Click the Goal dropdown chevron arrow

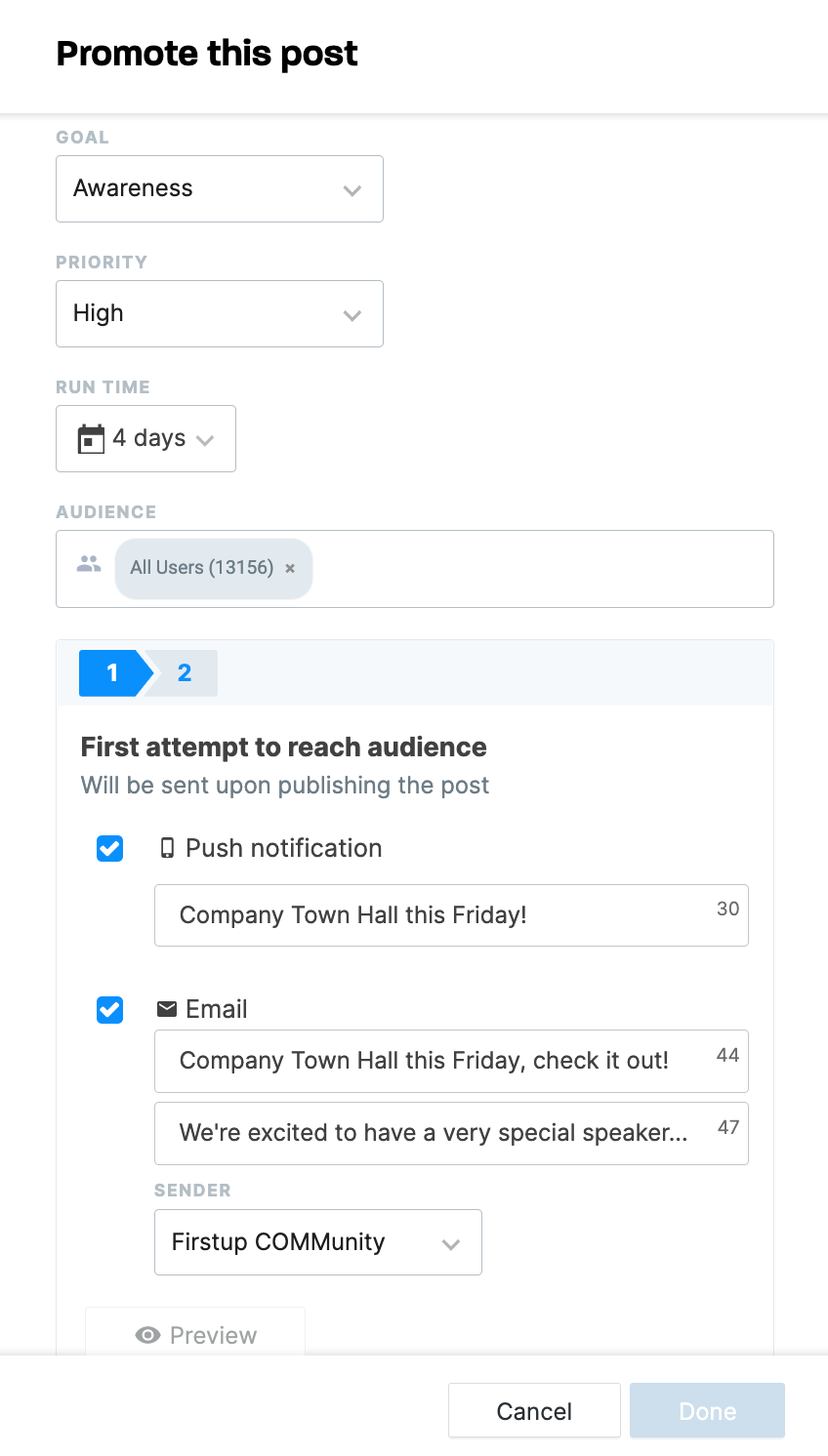(x=352, y=190)
